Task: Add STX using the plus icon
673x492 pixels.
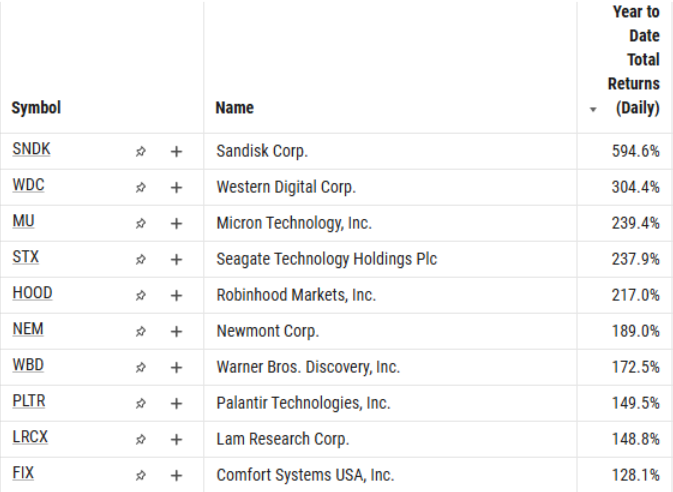Action: click(x=176, y=259)
